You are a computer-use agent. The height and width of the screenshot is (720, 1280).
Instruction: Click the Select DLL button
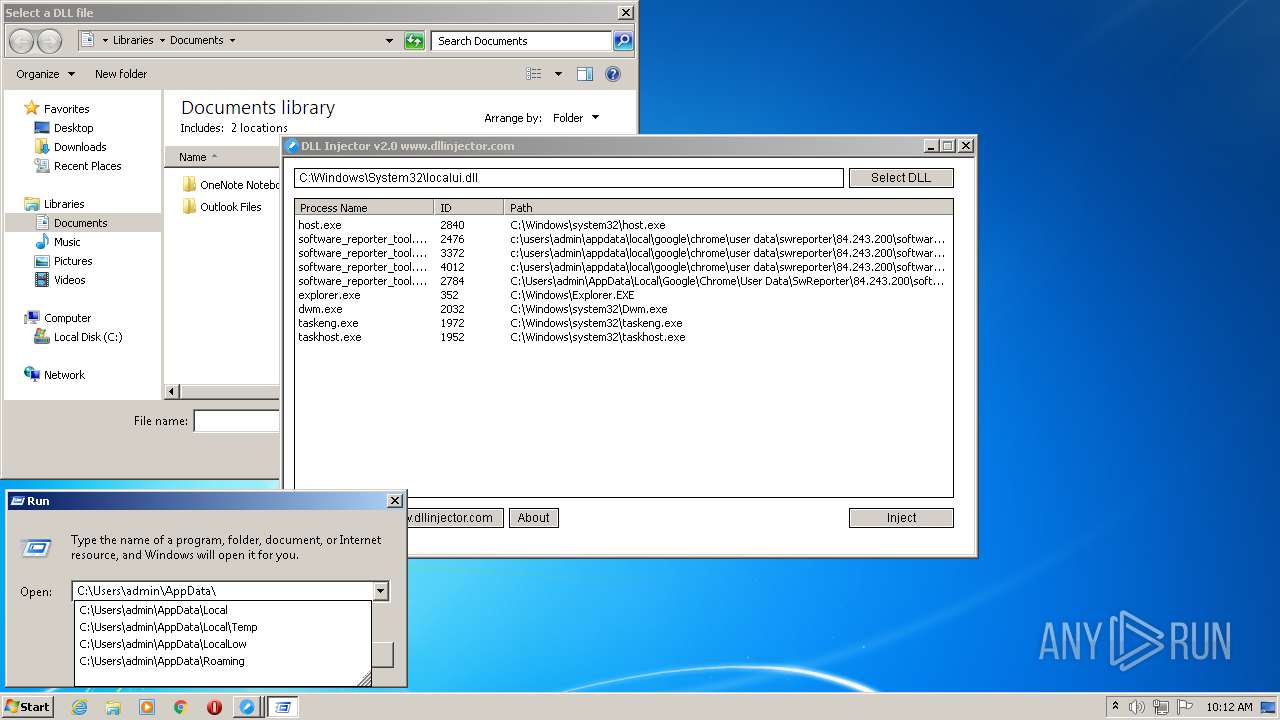(901, 178)
